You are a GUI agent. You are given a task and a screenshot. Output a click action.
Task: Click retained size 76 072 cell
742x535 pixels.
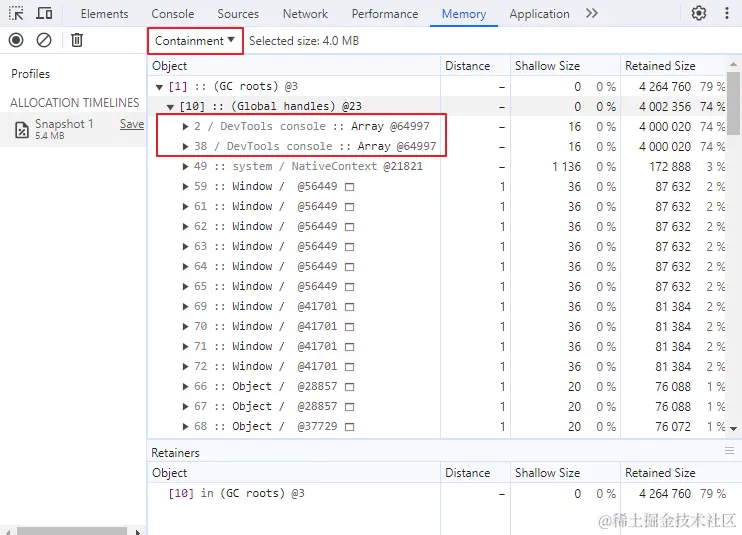click(673, 427)
